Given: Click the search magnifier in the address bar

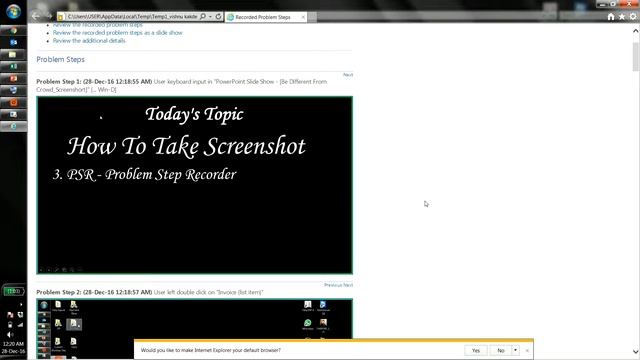Looking at the screenshot, I should click(203, 17).
